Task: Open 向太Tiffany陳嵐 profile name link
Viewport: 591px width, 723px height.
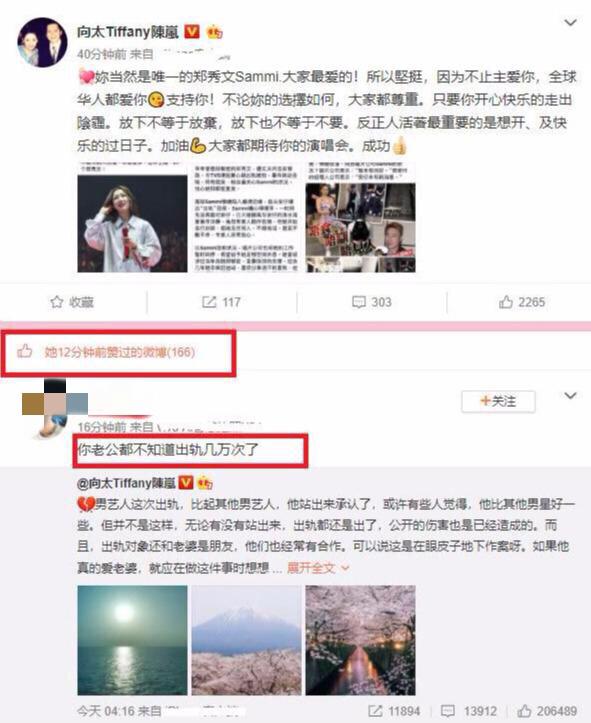Action: click(128, 32)
